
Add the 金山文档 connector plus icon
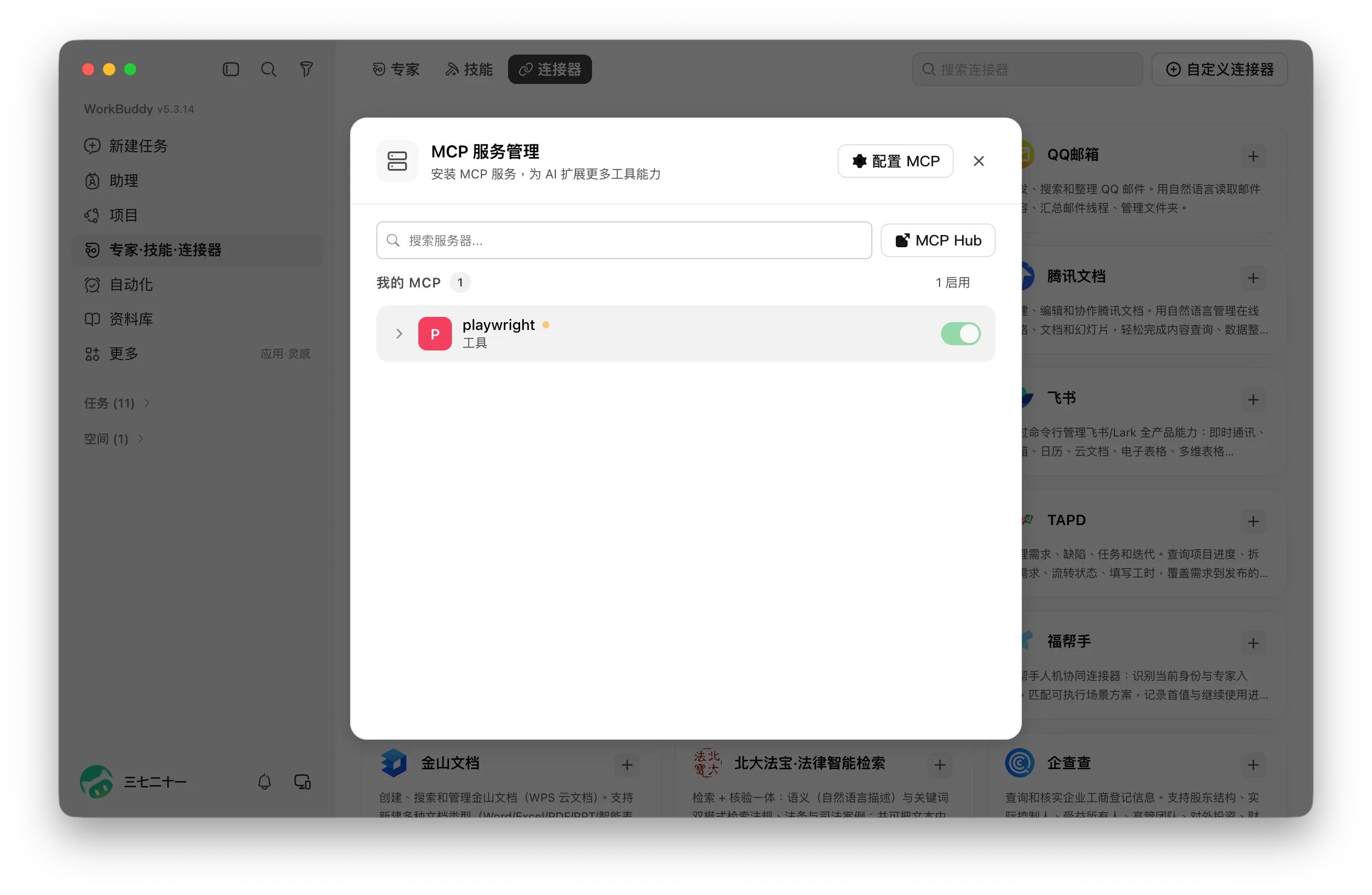[x=627, y=765]
